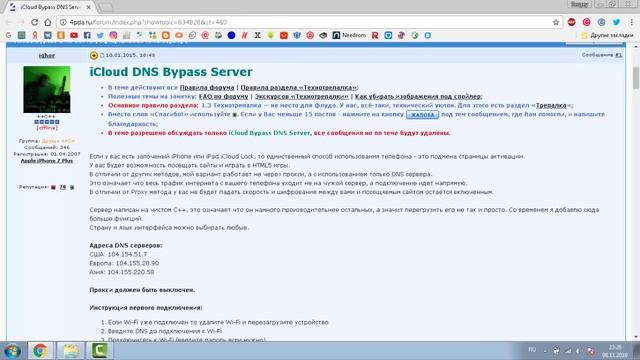Open the Adblock Plus extension
Viewport: 640px width, 360px height.
[x=571, y=22]
